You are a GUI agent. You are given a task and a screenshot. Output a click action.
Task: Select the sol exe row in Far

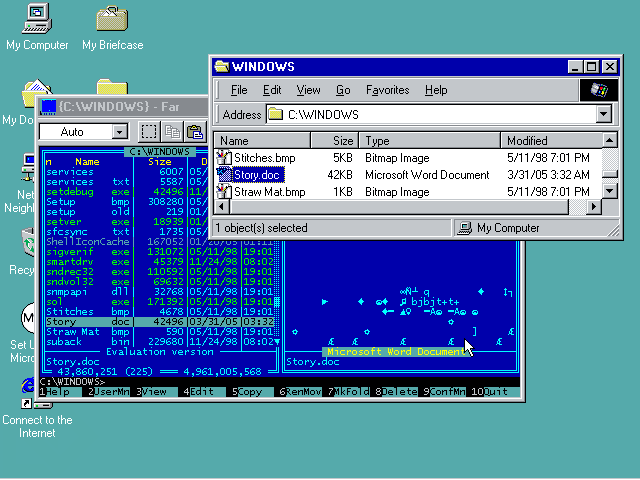point(160,302)
